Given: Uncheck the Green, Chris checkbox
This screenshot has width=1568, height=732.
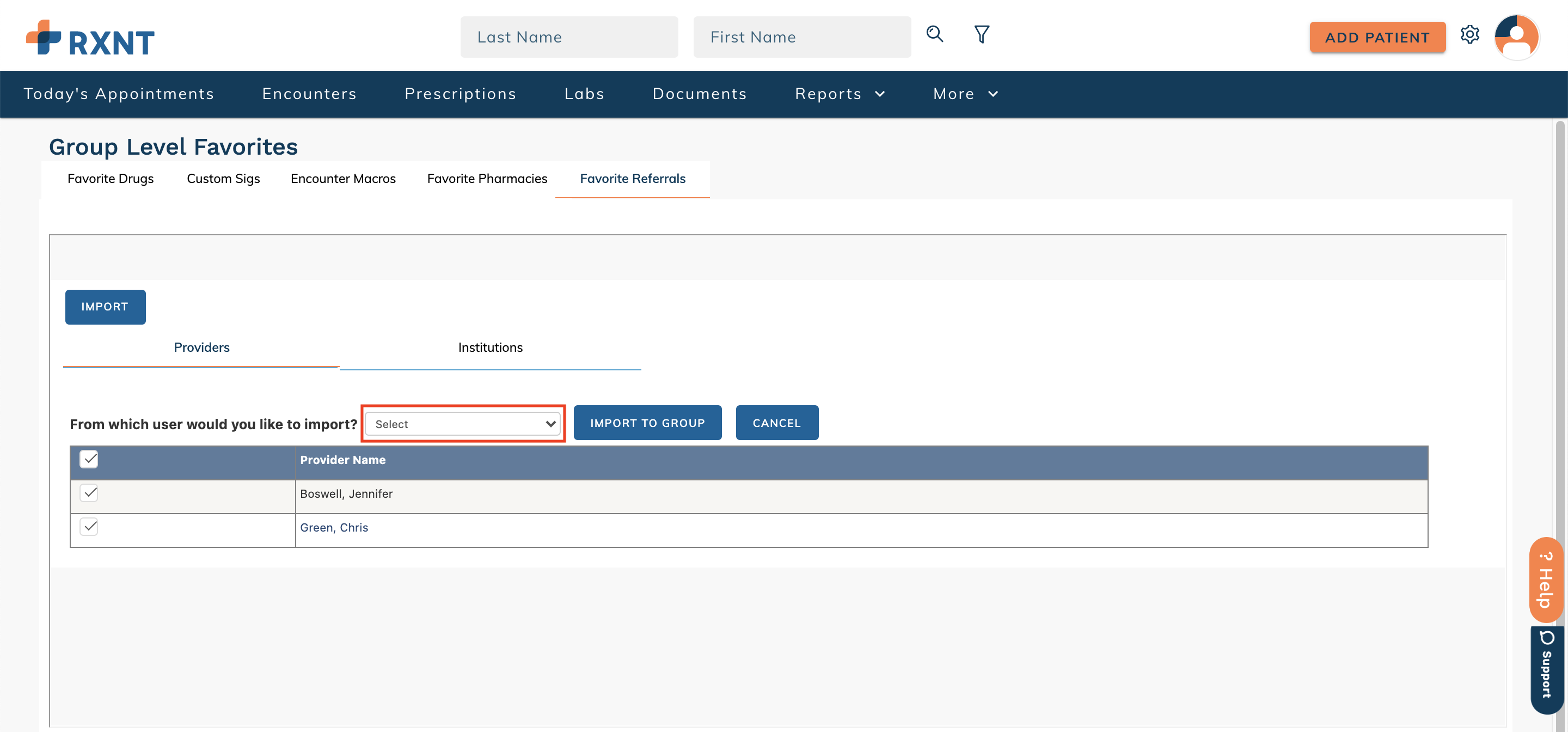Looking at the screenshot, I should pos(89,526).
